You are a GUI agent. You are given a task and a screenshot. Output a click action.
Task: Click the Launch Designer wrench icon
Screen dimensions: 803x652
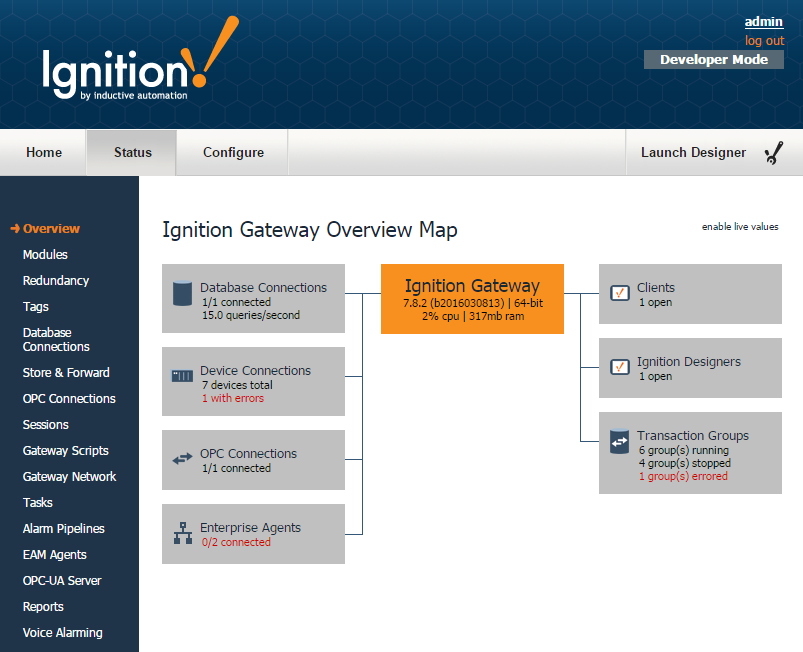774,153
